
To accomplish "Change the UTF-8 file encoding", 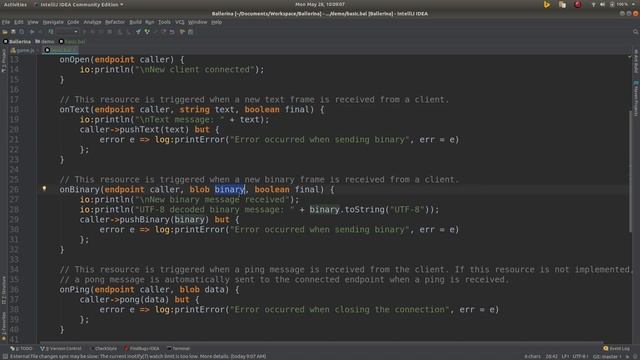I will click(x=580, y=356).
